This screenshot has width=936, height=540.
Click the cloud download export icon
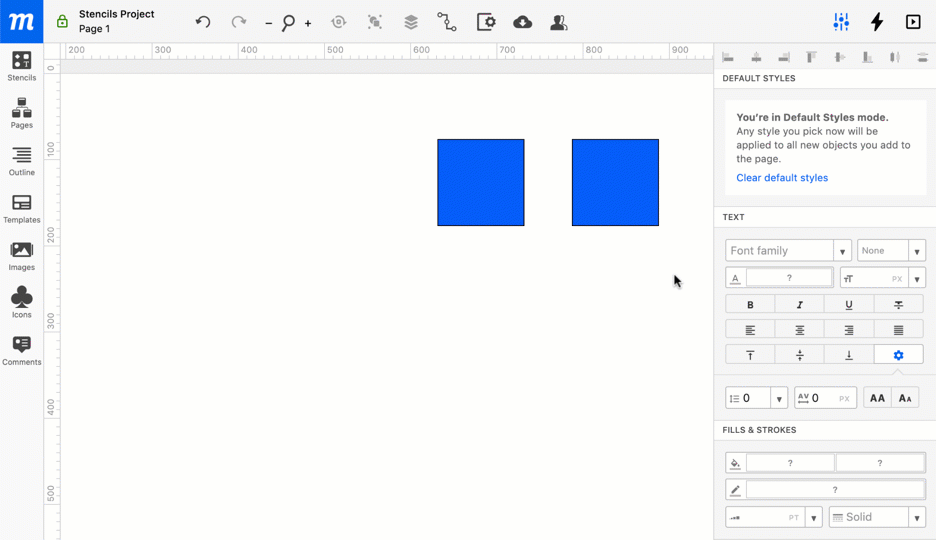pyautogui.click(x=522, y=22)
